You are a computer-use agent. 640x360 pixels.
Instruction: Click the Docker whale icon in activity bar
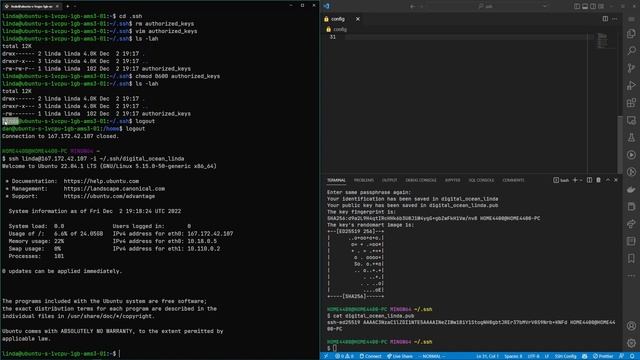pos(631,189)
